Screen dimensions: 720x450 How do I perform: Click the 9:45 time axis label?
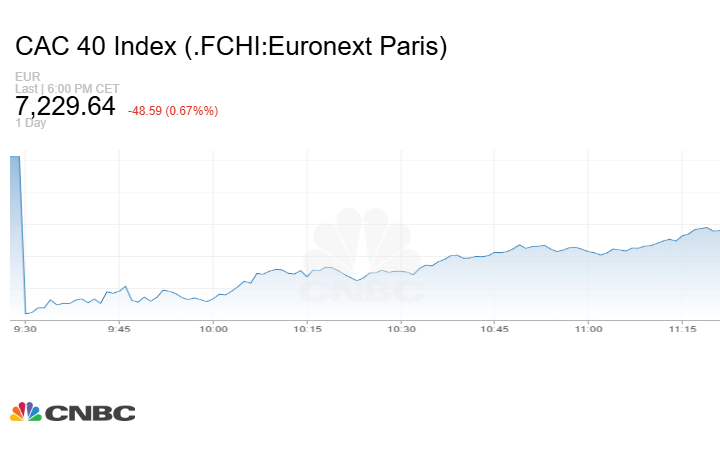(119, 329)
